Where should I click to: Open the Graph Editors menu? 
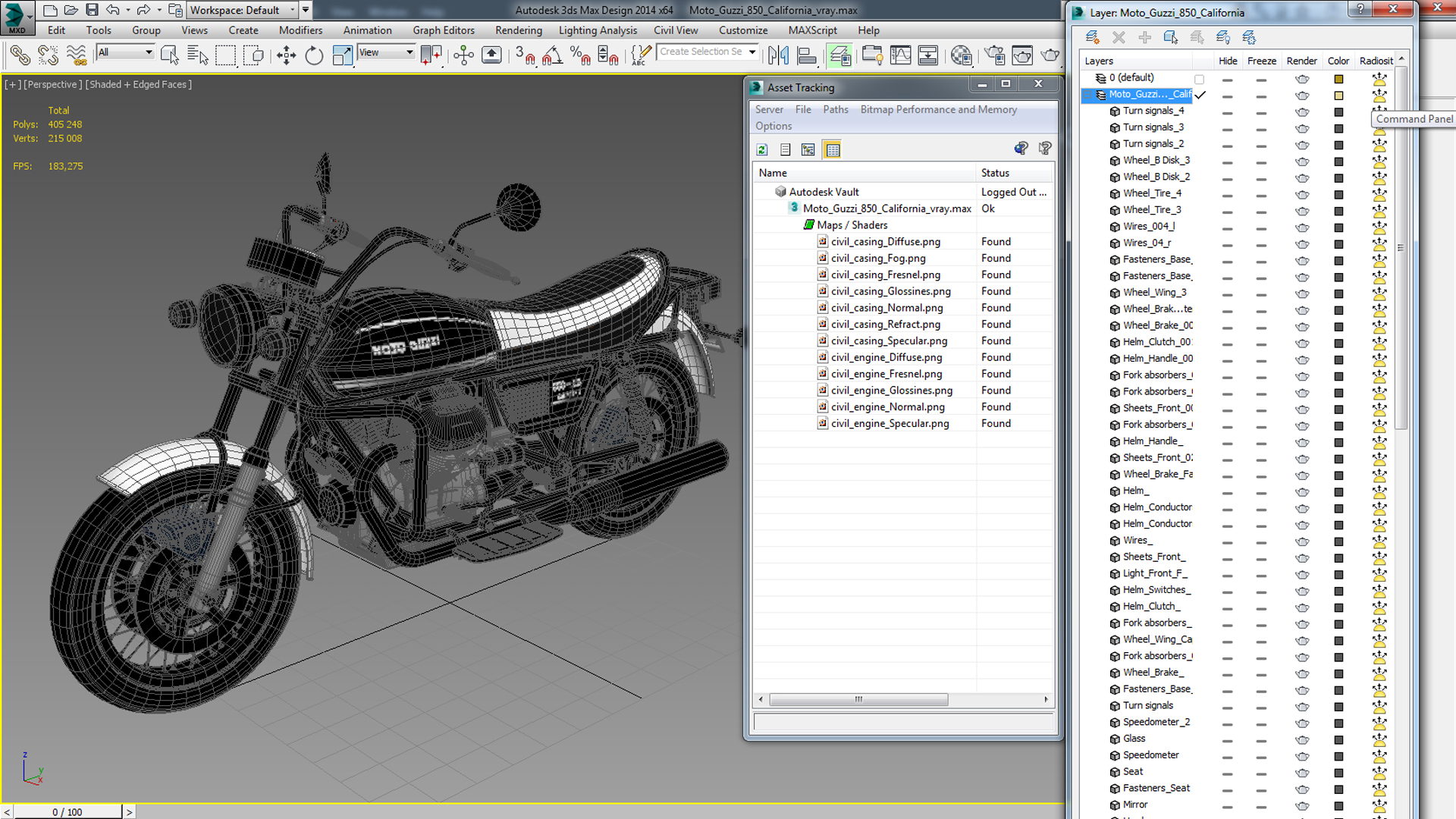(444, 30)
